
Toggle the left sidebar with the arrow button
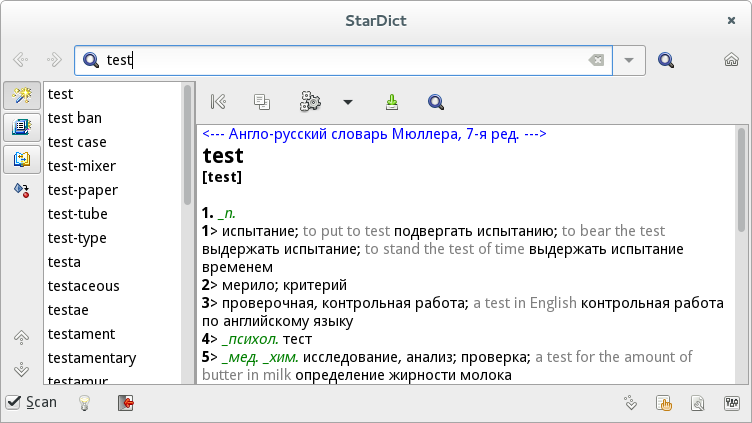[x=218, y=101]
